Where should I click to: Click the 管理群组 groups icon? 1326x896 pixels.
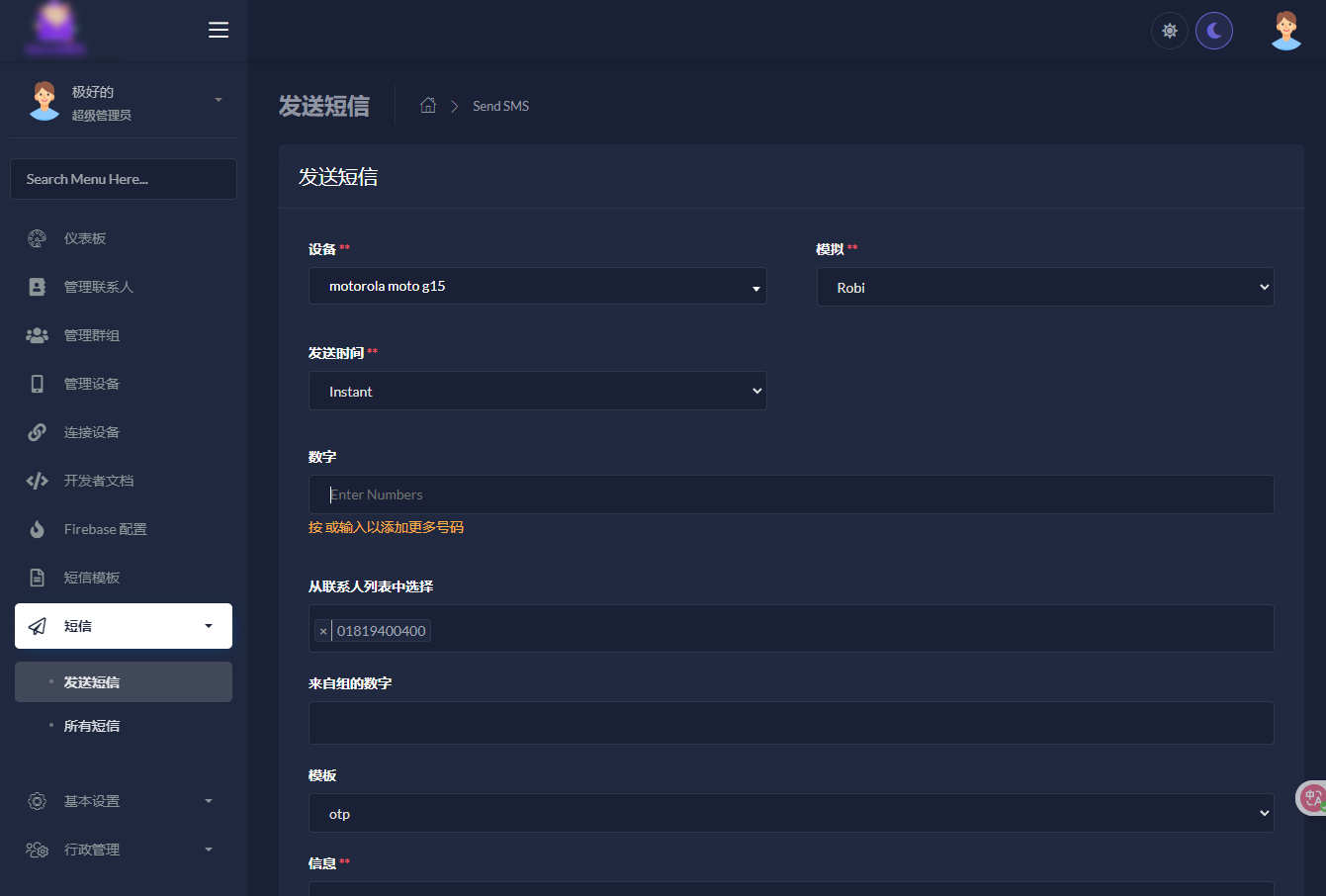37,335
